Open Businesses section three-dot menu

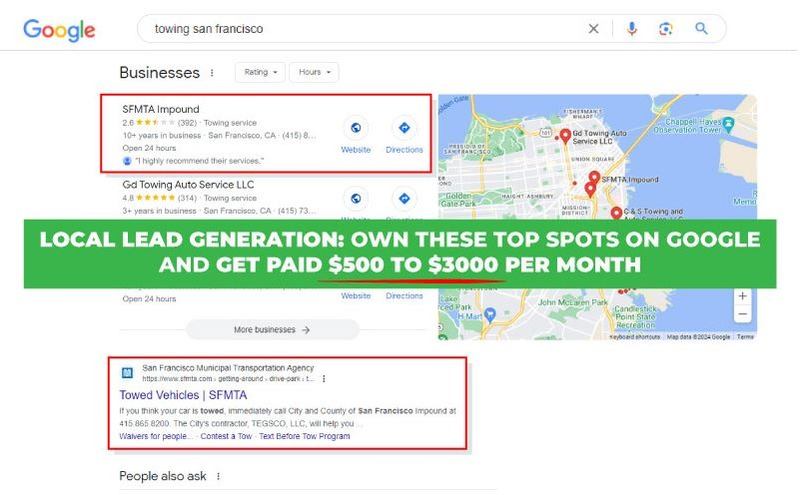tap(211, 73)
